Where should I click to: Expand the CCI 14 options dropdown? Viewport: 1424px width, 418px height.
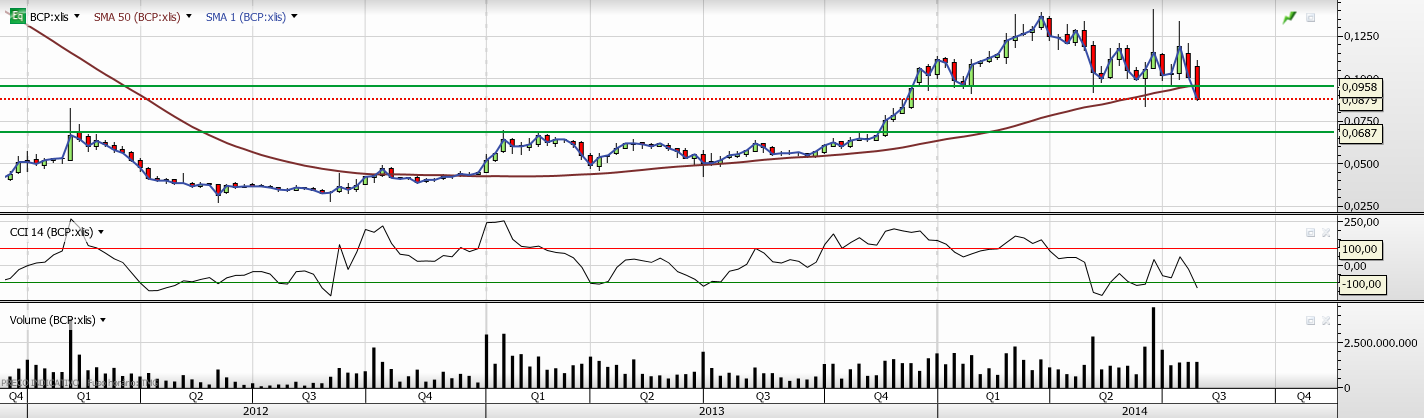coord(103,232)
